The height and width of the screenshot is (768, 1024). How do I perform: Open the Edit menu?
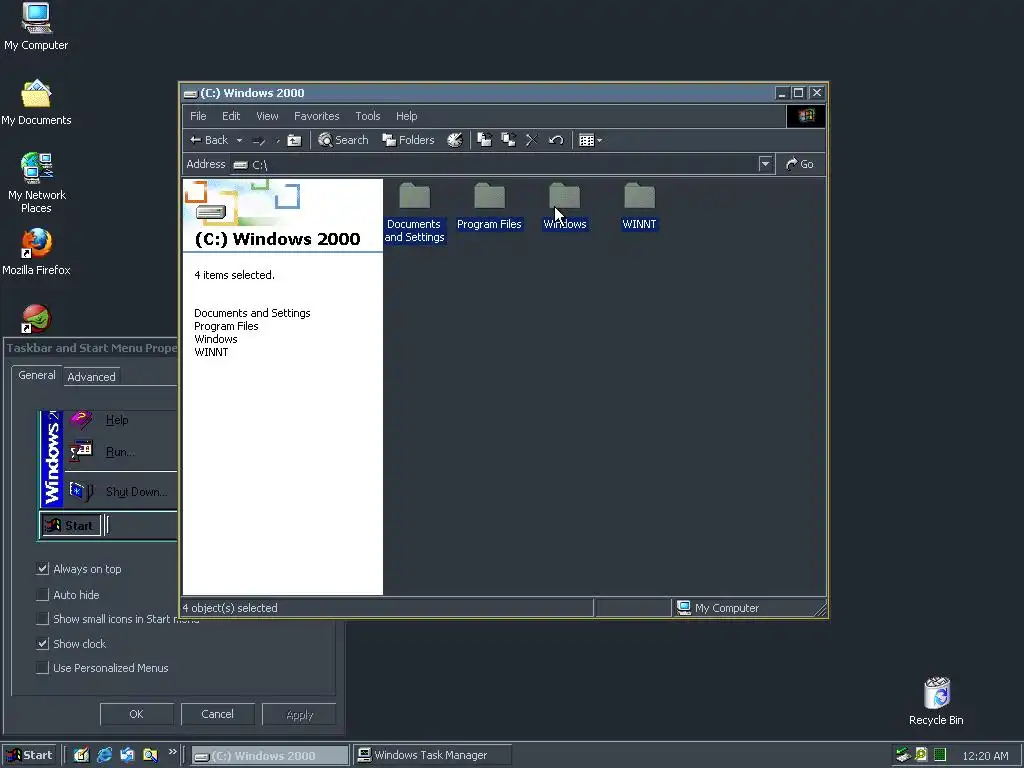[x=231, y=116]
